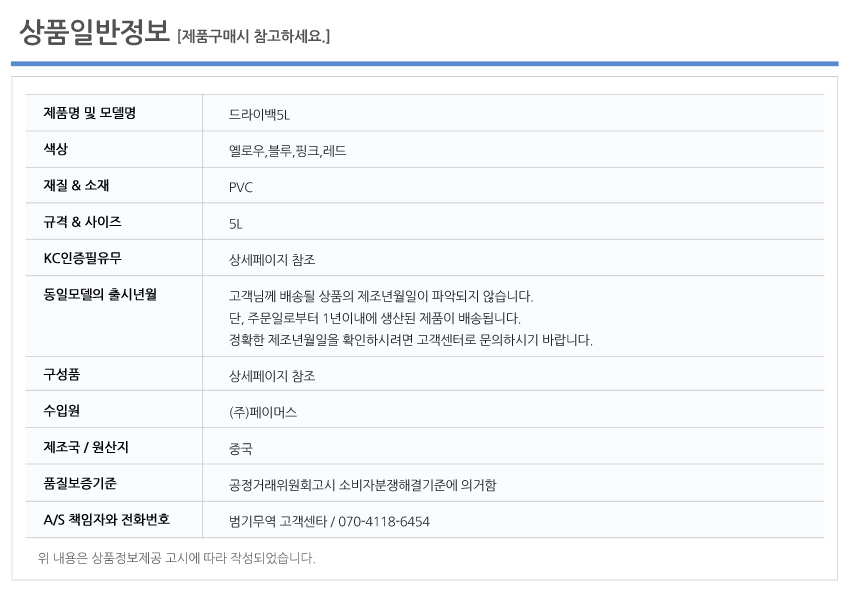Screen dimensions: 850x596
Task: Select the 색상 row label
Action: point(55,149)
